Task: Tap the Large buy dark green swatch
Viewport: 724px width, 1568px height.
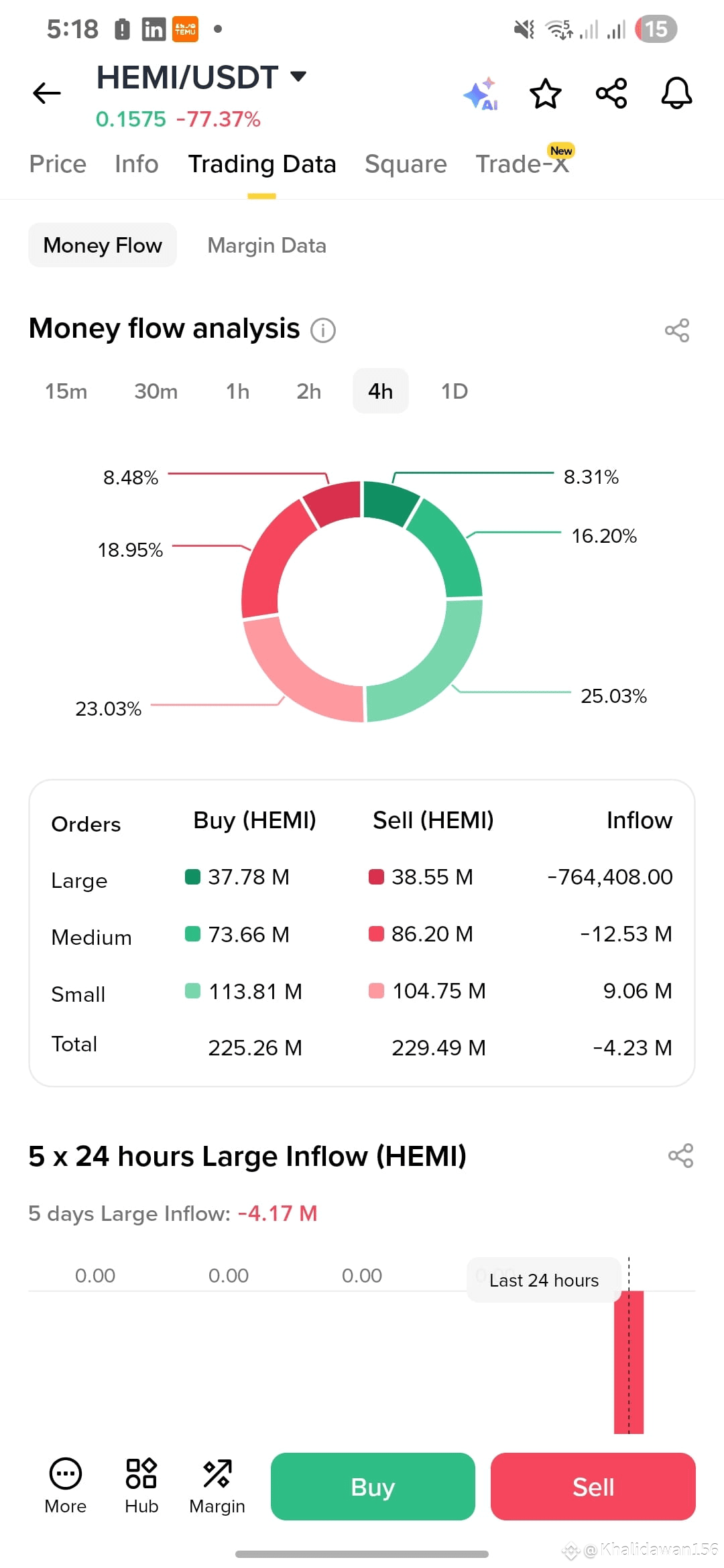Action: coord(192,876)
